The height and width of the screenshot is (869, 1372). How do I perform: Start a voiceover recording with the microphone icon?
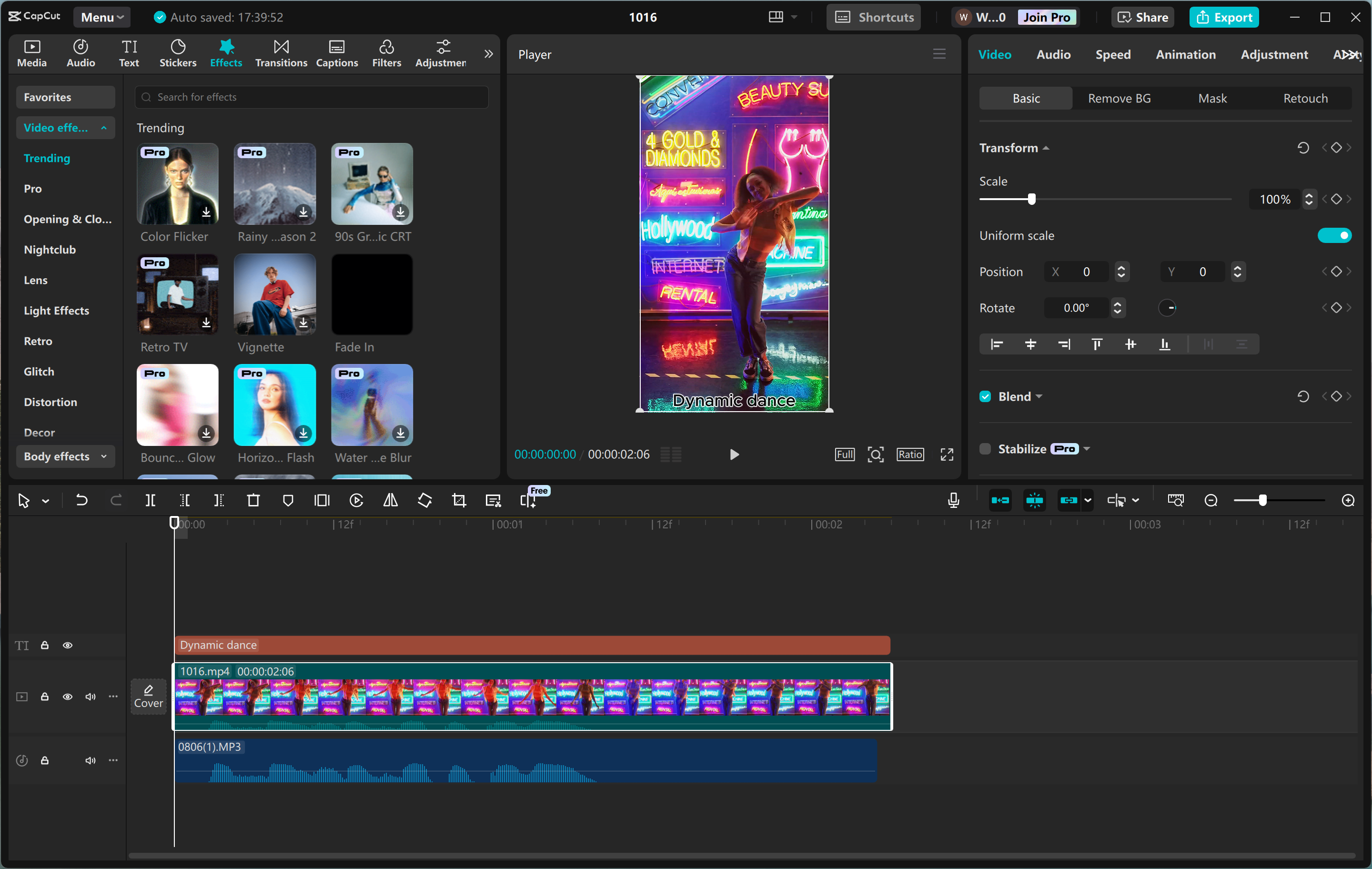click(x=953, y=500)
